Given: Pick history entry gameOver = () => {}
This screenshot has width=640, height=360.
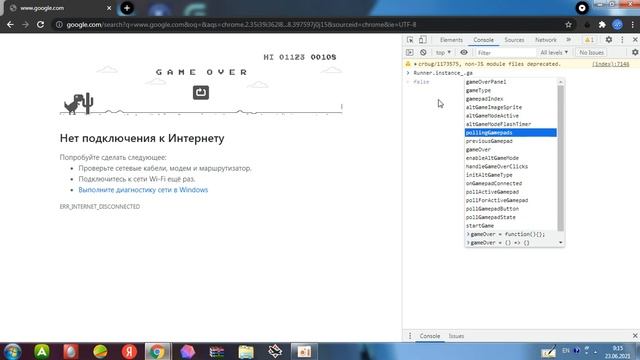Looking at the screenshot, I should [511, 243].
